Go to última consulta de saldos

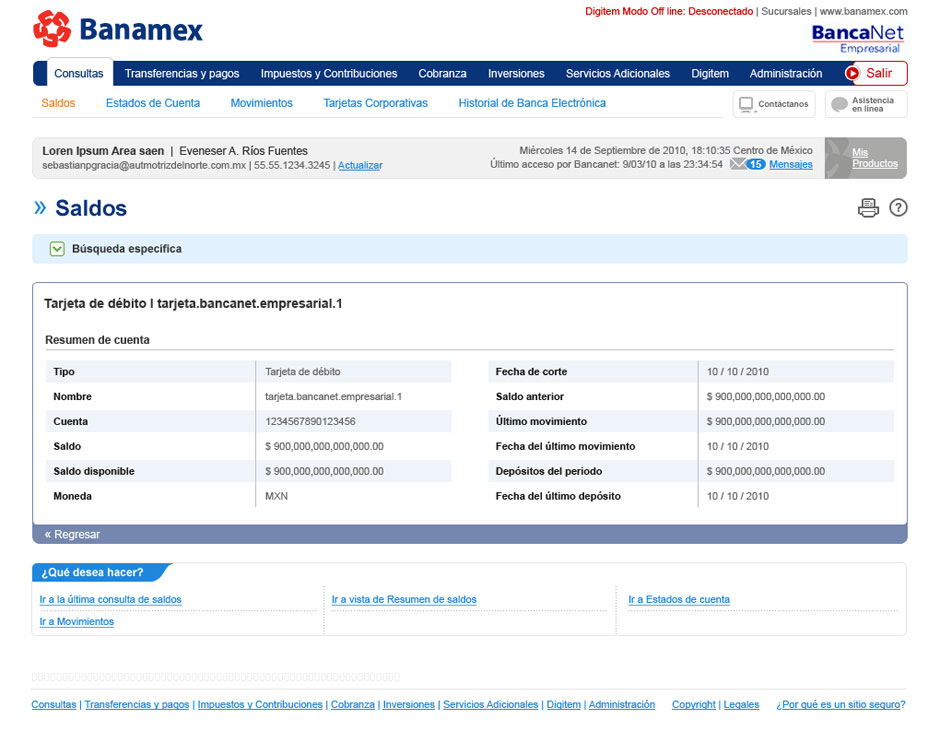(110, 599)
